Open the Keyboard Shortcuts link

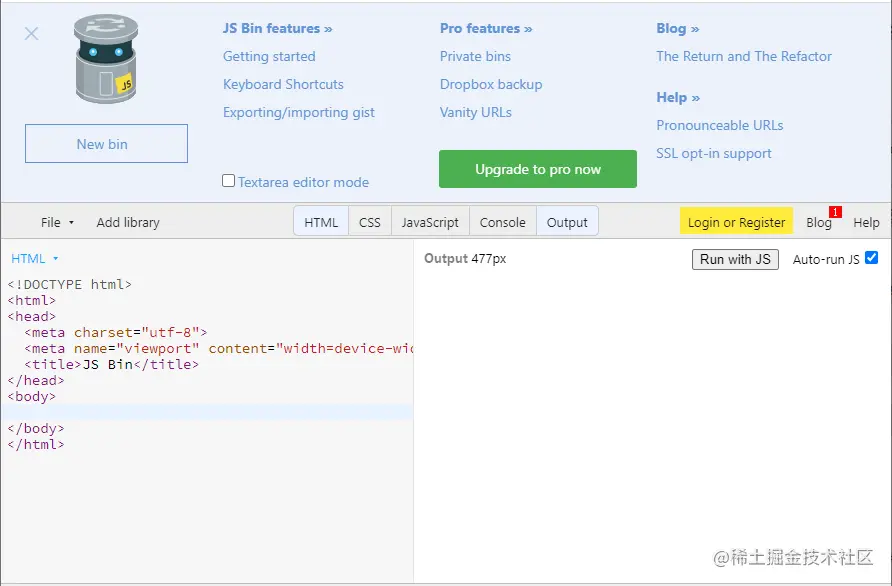(x=283, y=84)
